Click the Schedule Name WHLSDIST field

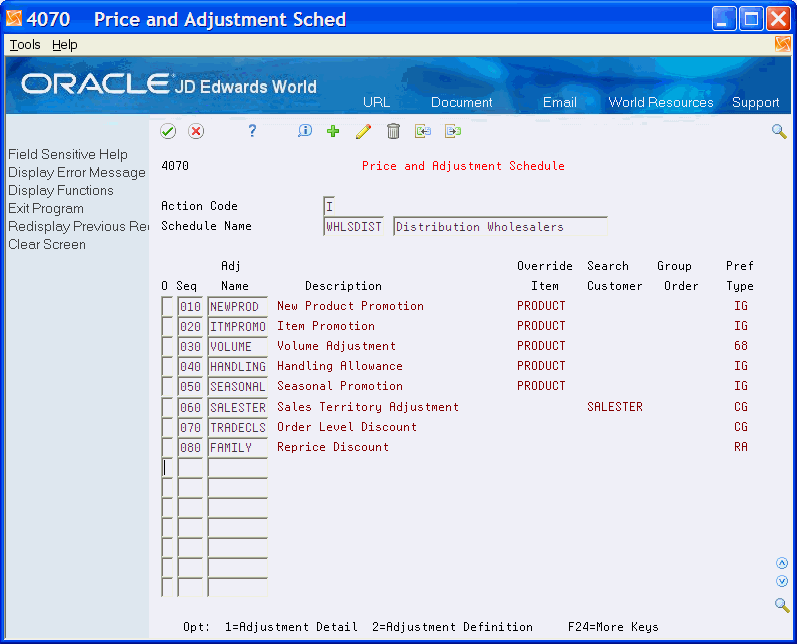(354, 227)
